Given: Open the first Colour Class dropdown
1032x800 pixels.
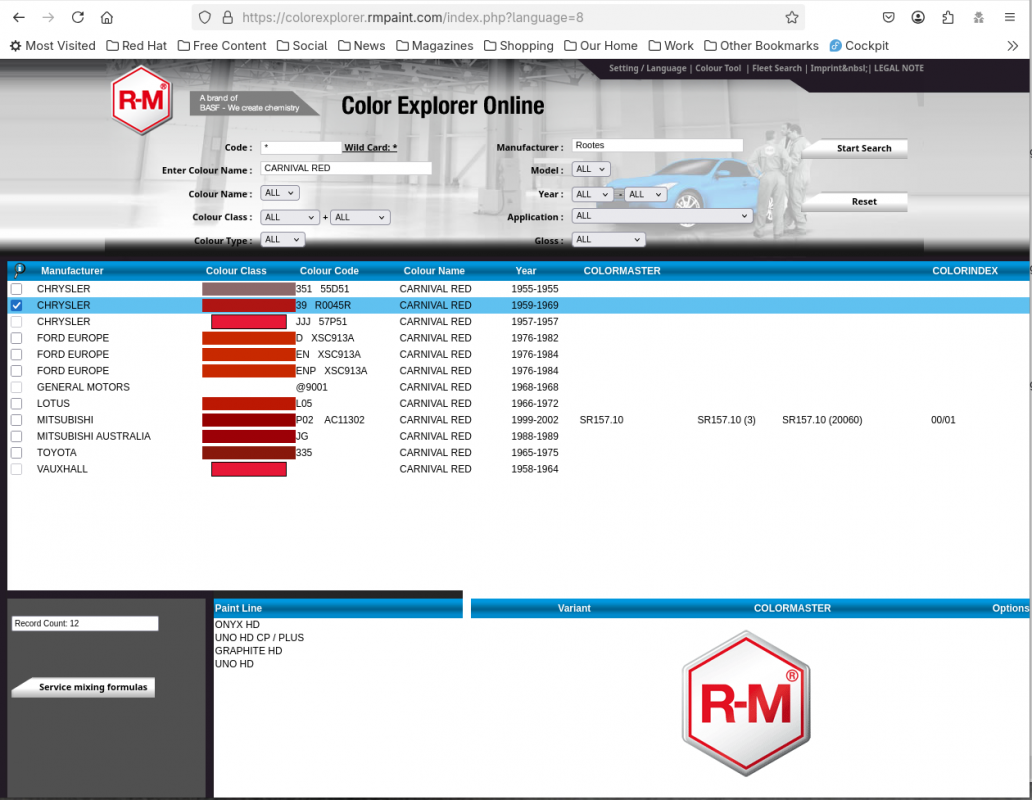Looking at the screenshot, I should 290,217.
